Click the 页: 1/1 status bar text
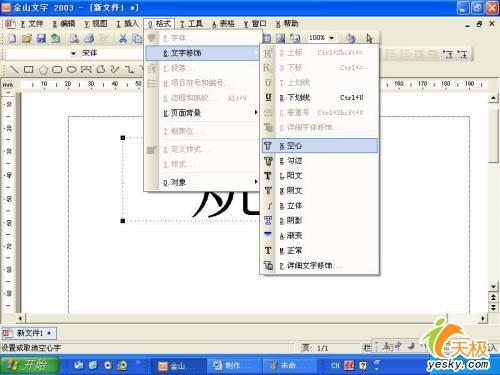Image resolution: width=500 pixels, height=375 pixels. pos(315,348)
